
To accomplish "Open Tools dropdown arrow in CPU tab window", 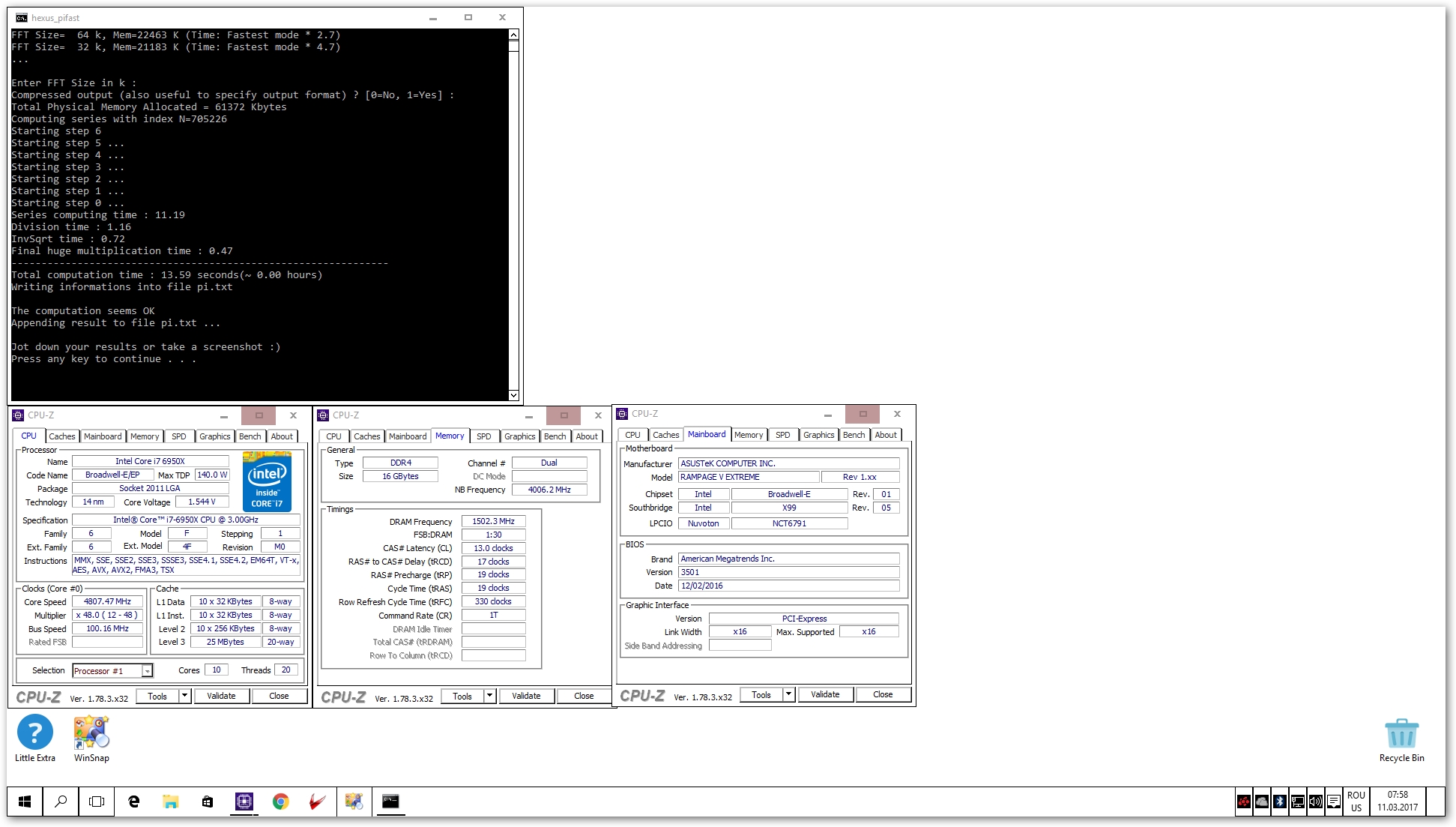I will (184, 696).
